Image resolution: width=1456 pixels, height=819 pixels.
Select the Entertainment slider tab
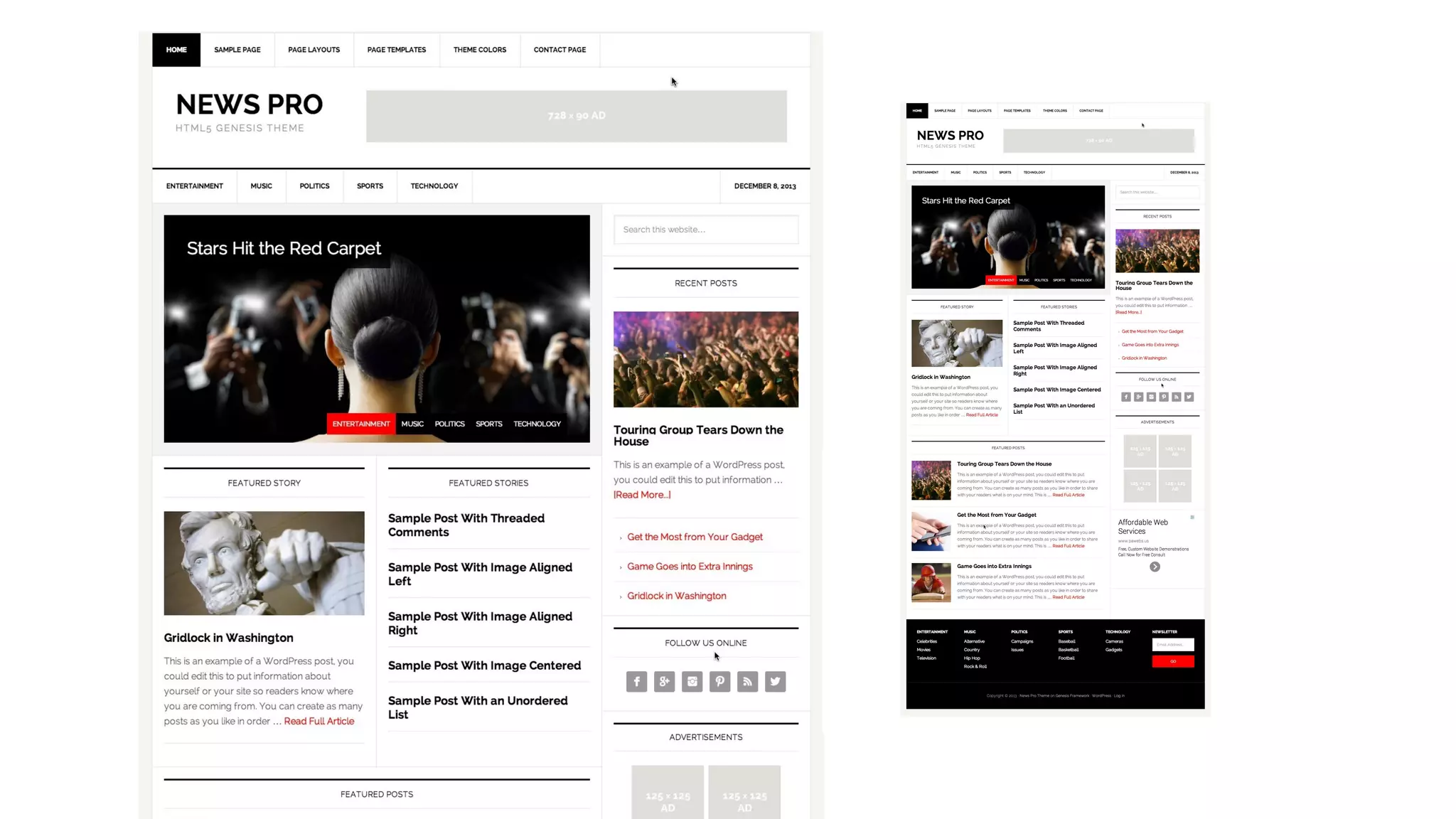click(361, 424)
